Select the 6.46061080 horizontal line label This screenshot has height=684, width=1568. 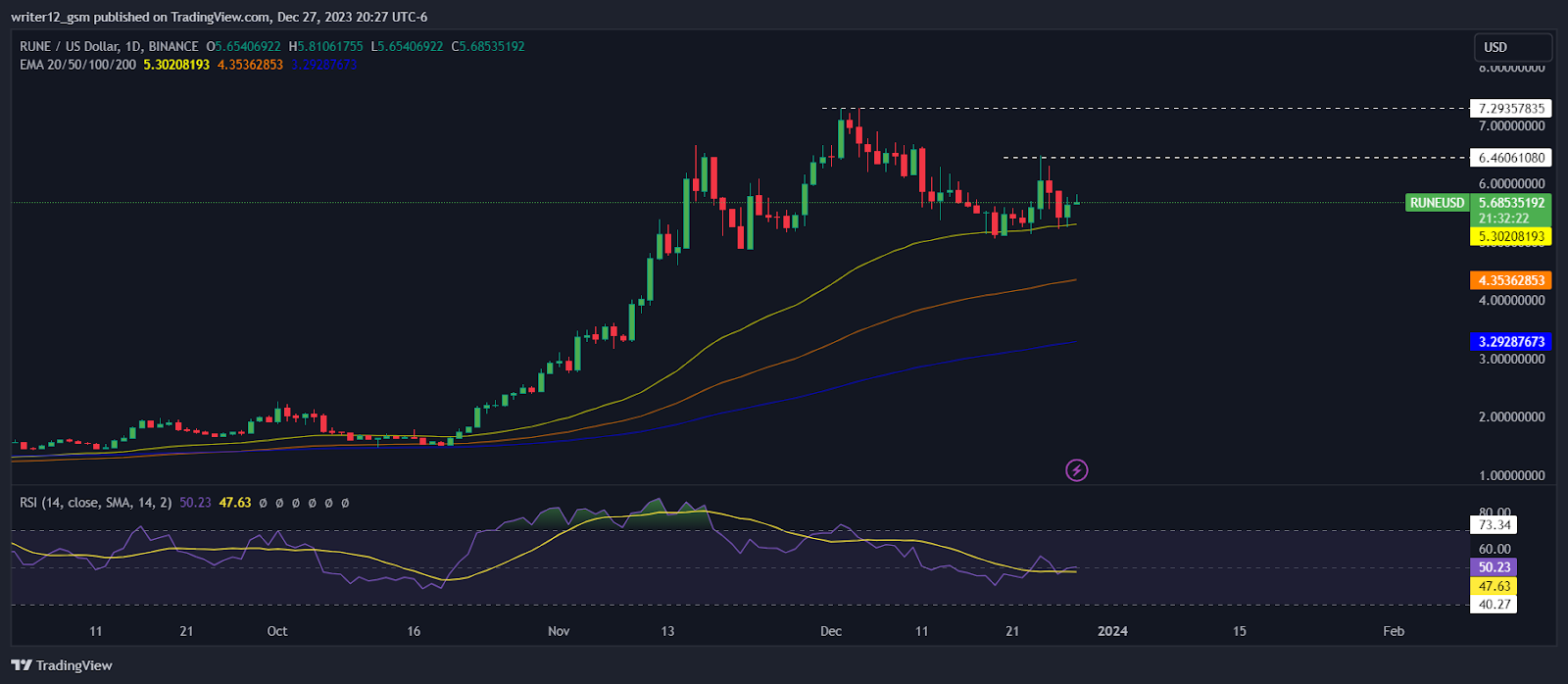pos(1511,158)
